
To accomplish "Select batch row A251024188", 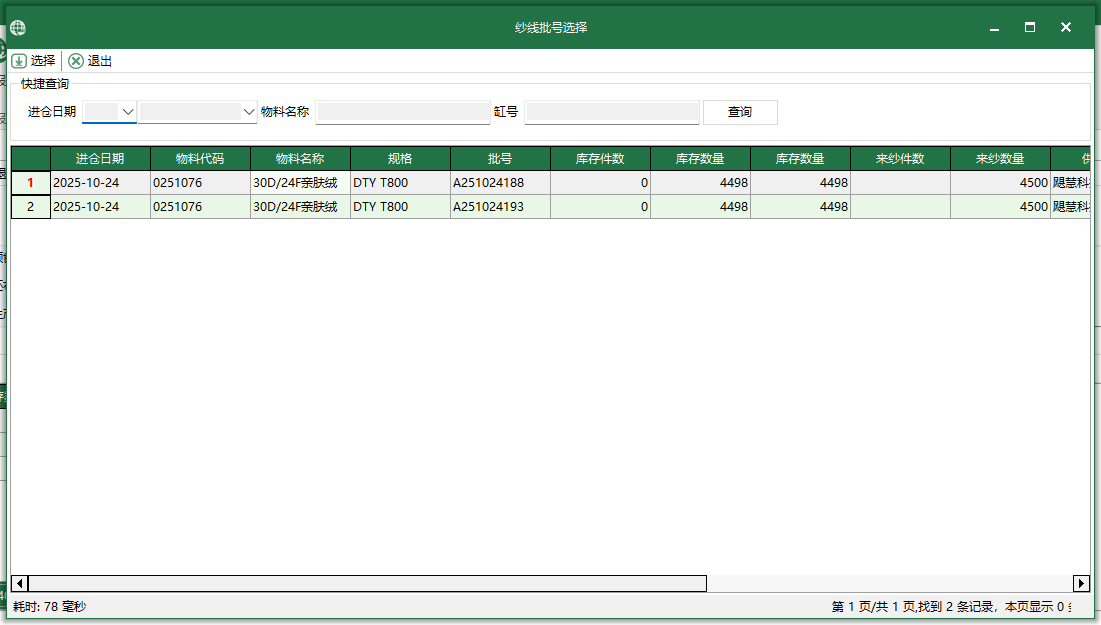I will [x=500, y=182].
